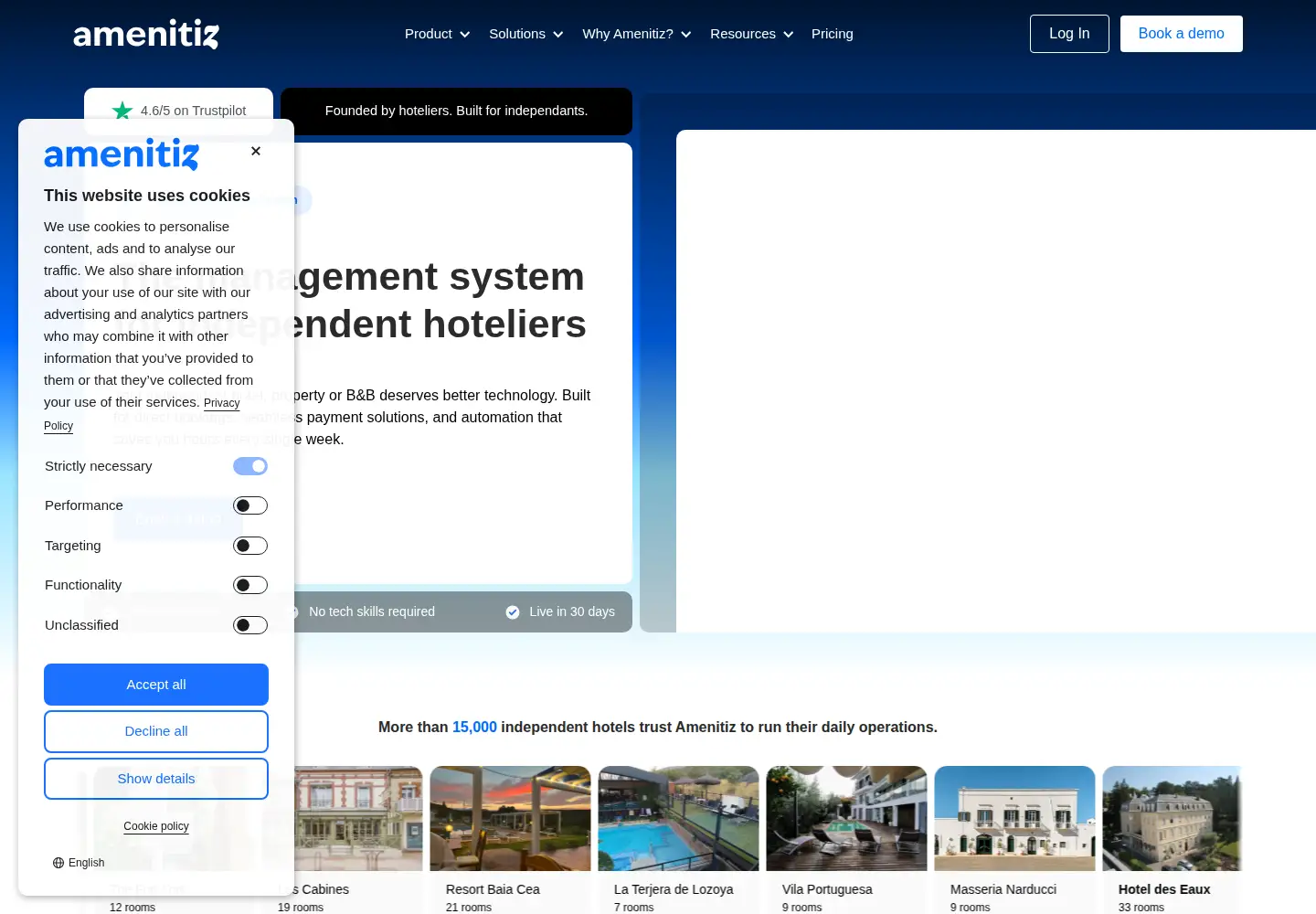Expand the Resources menu chevron
1316x914 pixels.
789,35
